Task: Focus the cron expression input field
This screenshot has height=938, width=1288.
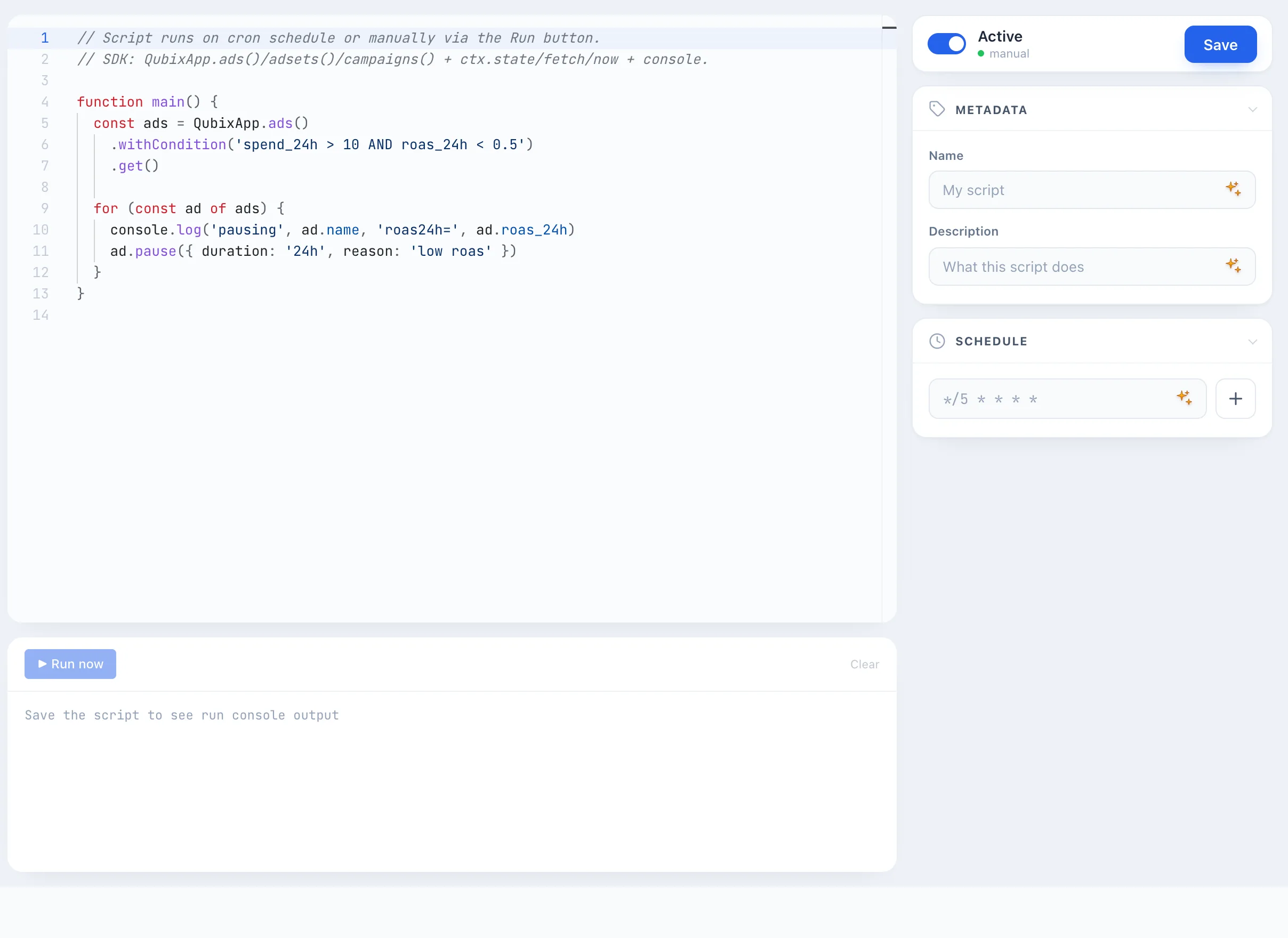Action: coord(1067,399)
